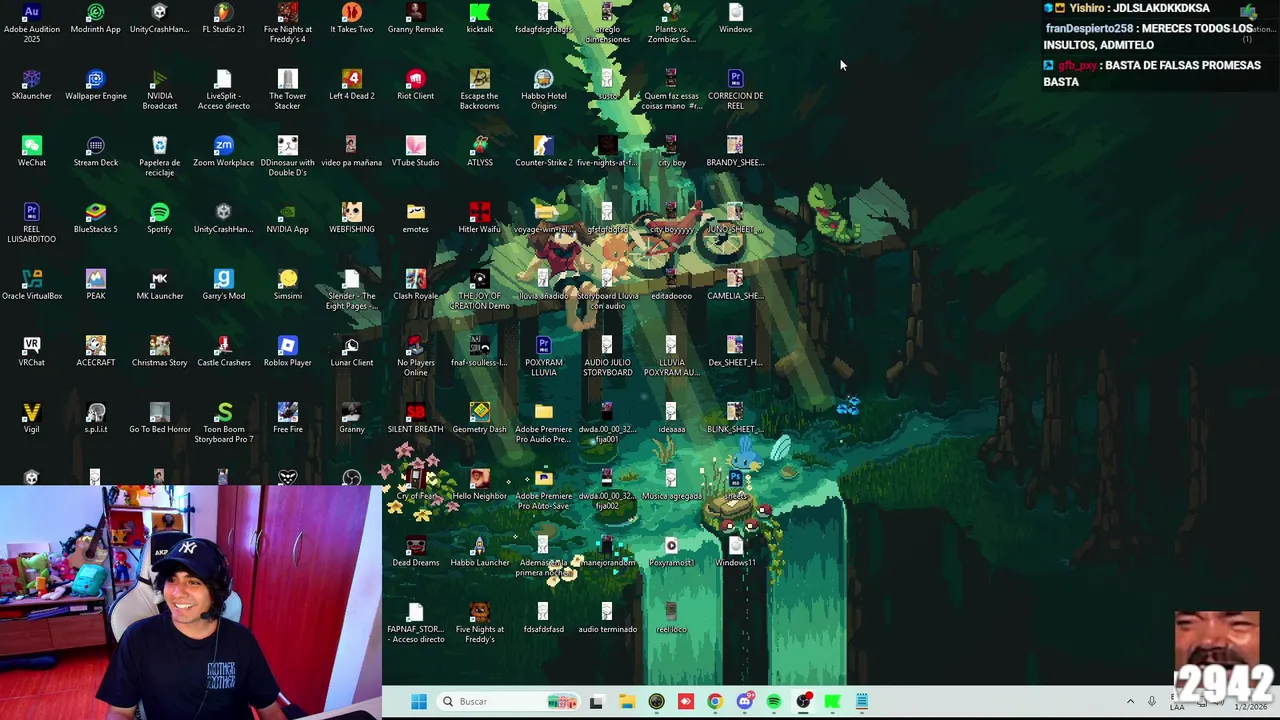Open the Geometry Dash shortcut
The height and width of the screenshot is (720, 1280).
pyautogui.click(x=479, y=419)
